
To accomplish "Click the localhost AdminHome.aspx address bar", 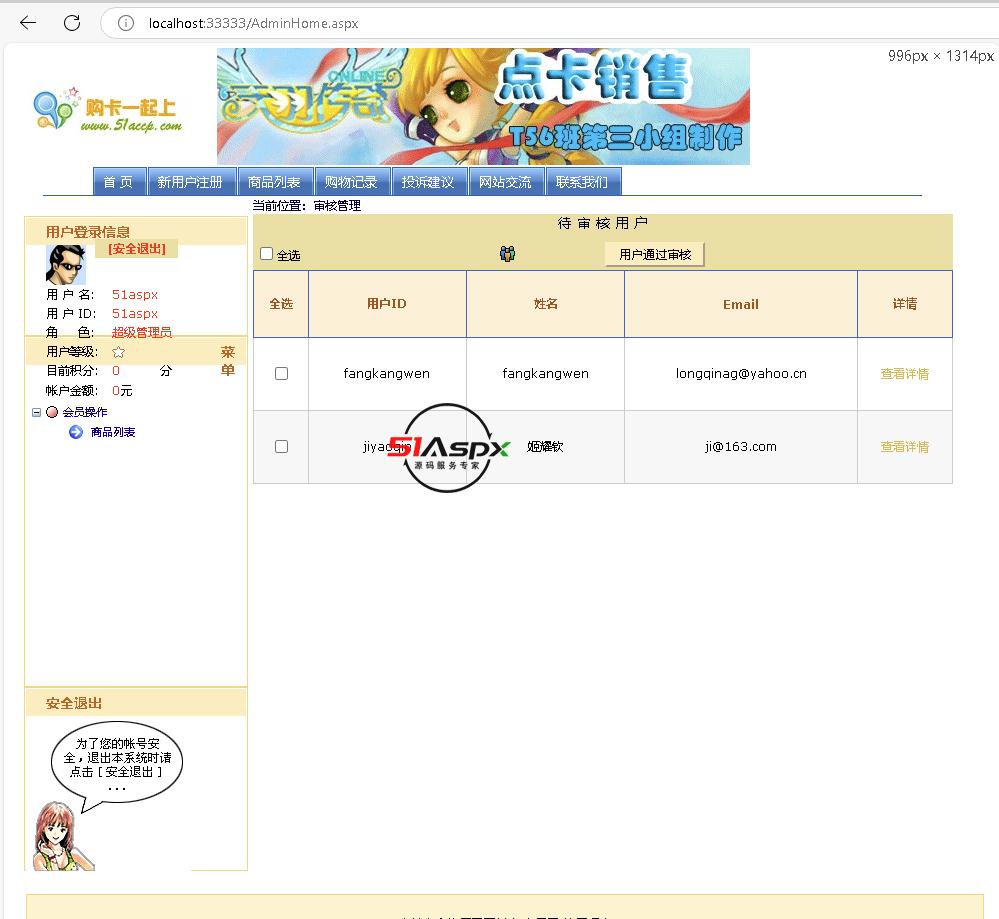I will [254, 24].
